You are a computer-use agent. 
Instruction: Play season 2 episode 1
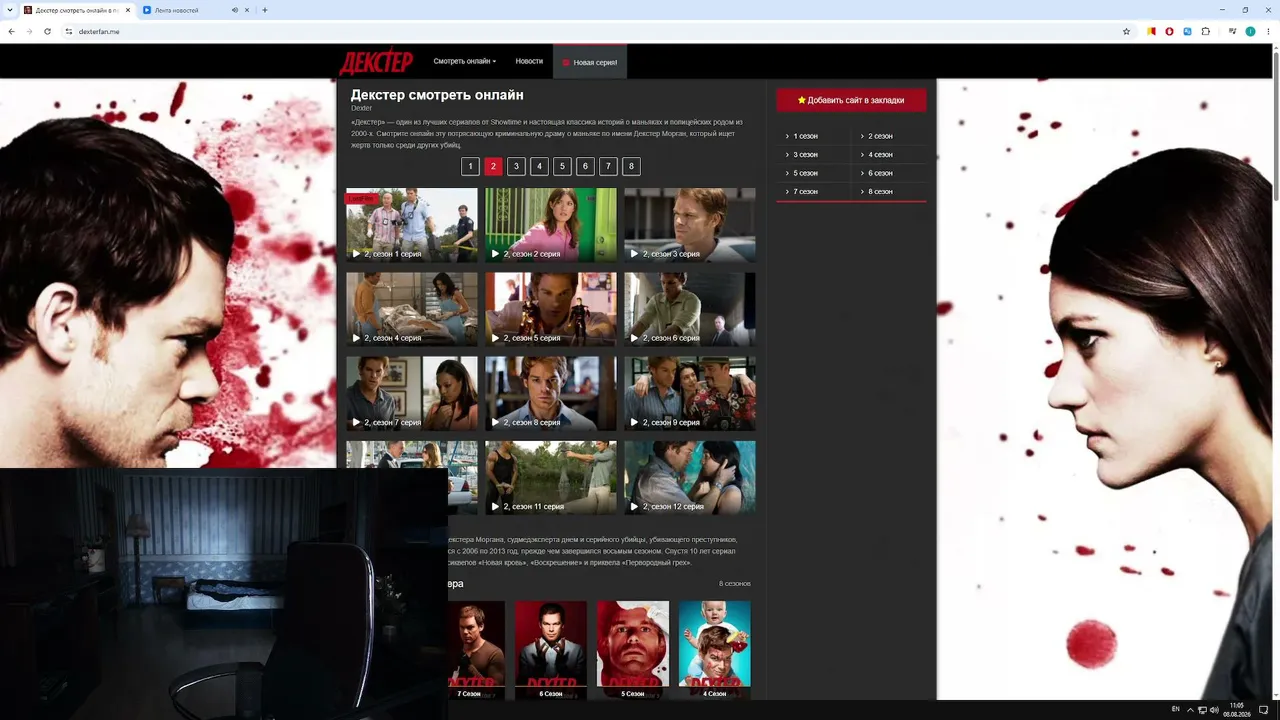[x=412, y=225]
